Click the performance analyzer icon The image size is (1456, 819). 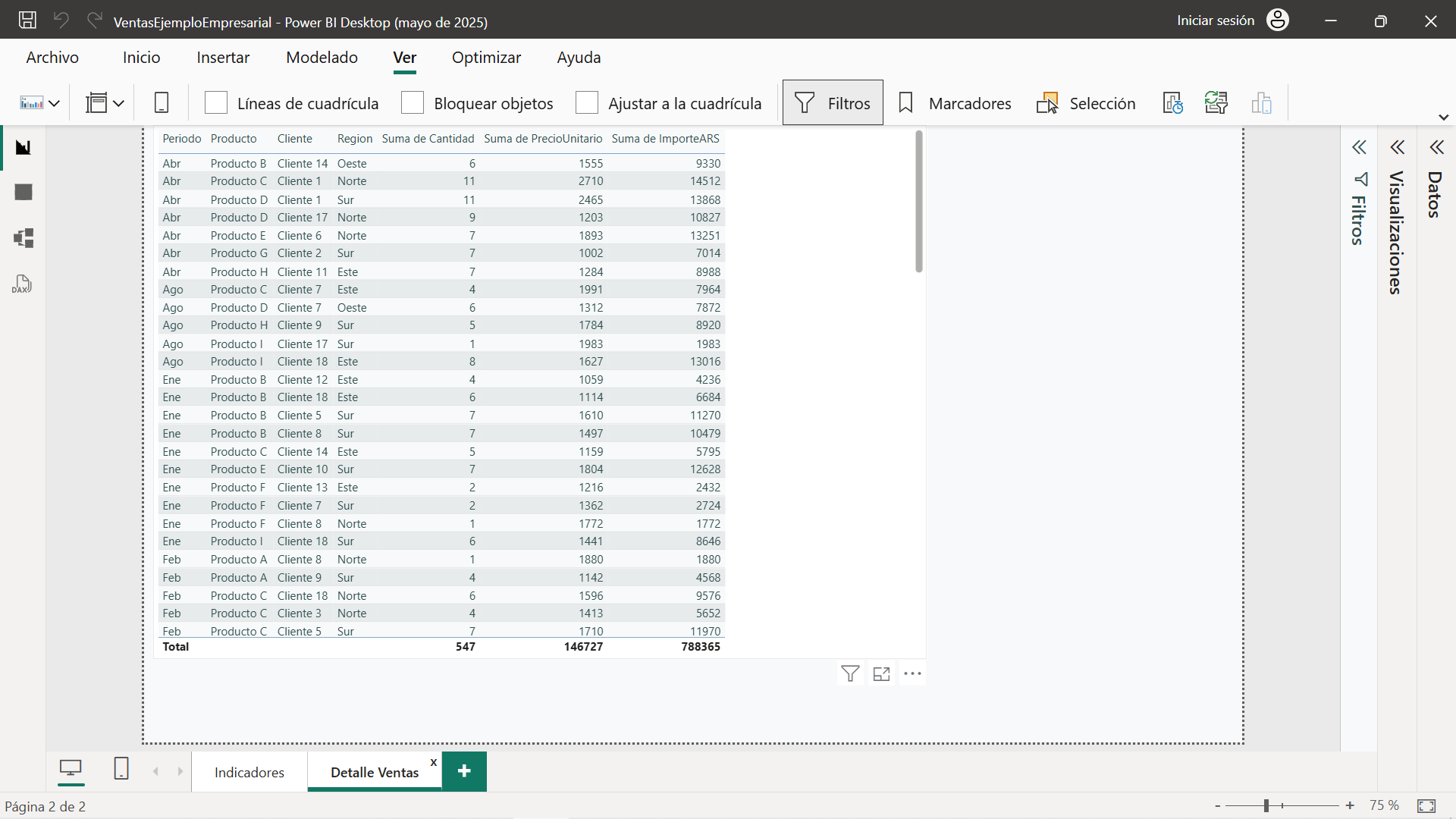point(1172,103)
